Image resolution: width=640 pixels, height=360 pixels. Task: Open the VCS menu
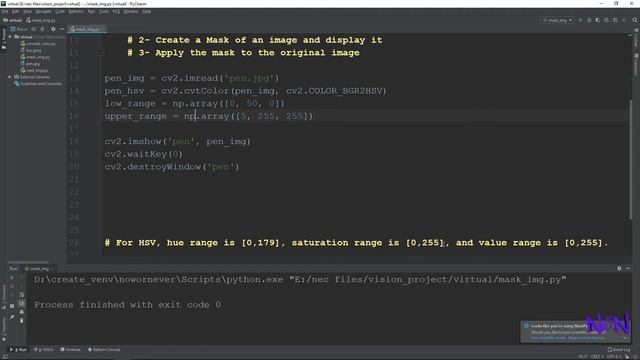(x=116, y=11)
